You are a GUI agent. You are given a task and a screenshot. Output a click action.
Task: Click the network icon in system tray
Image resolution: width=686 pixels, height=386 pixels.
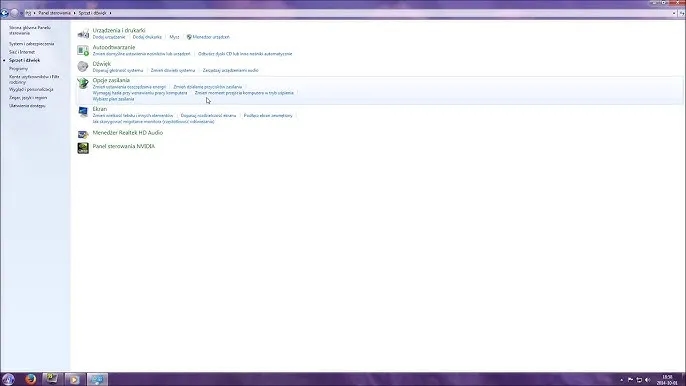point(639,380)
